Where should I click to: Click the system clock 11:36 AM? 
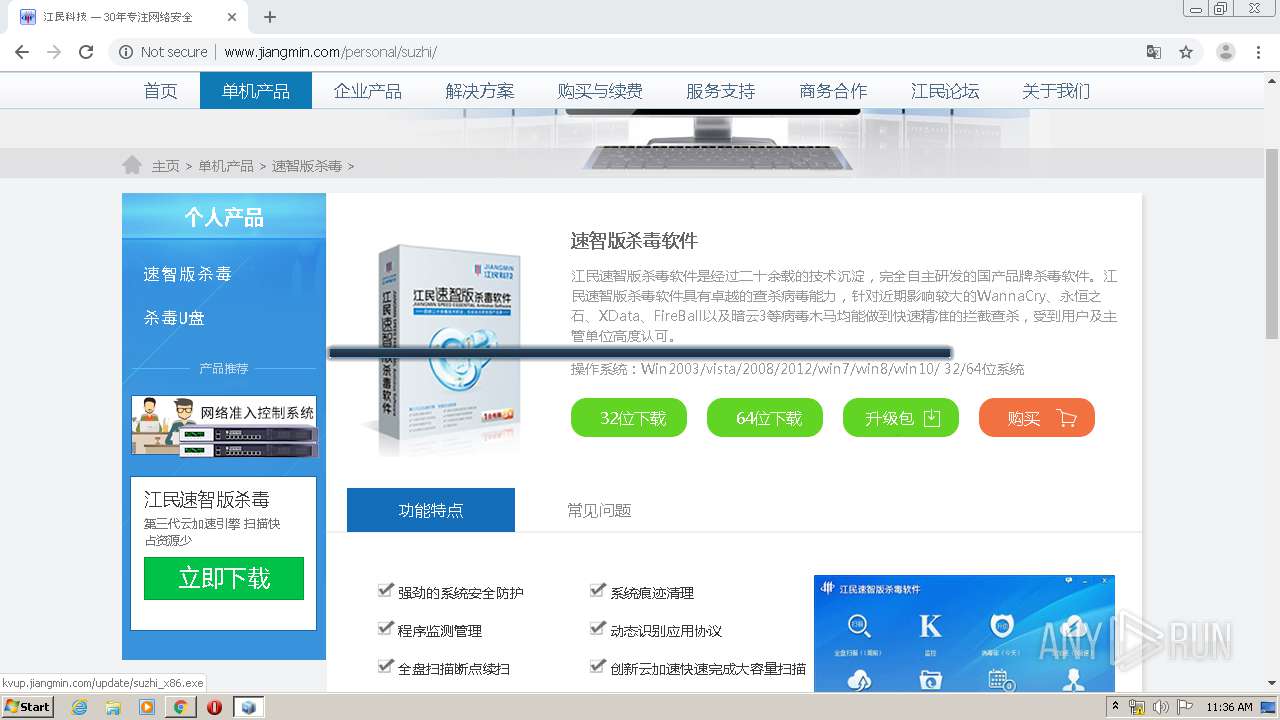tap(1229, 707)
